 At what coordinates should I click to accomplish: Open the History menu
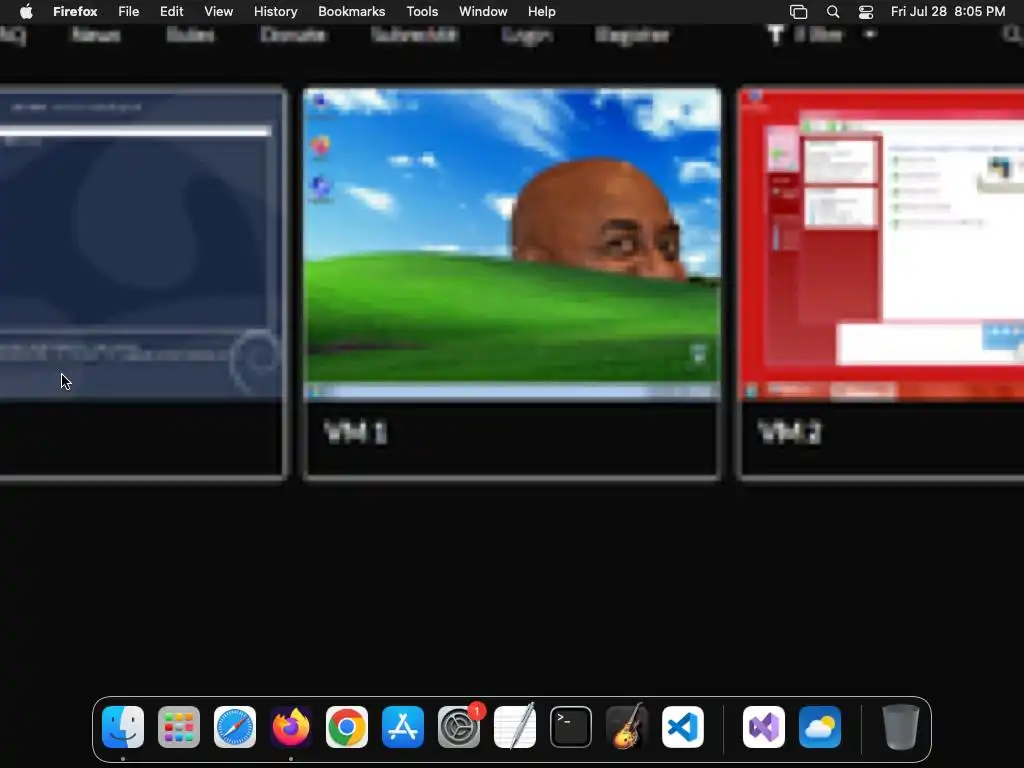pyautogui.click(x=276, y=11)
